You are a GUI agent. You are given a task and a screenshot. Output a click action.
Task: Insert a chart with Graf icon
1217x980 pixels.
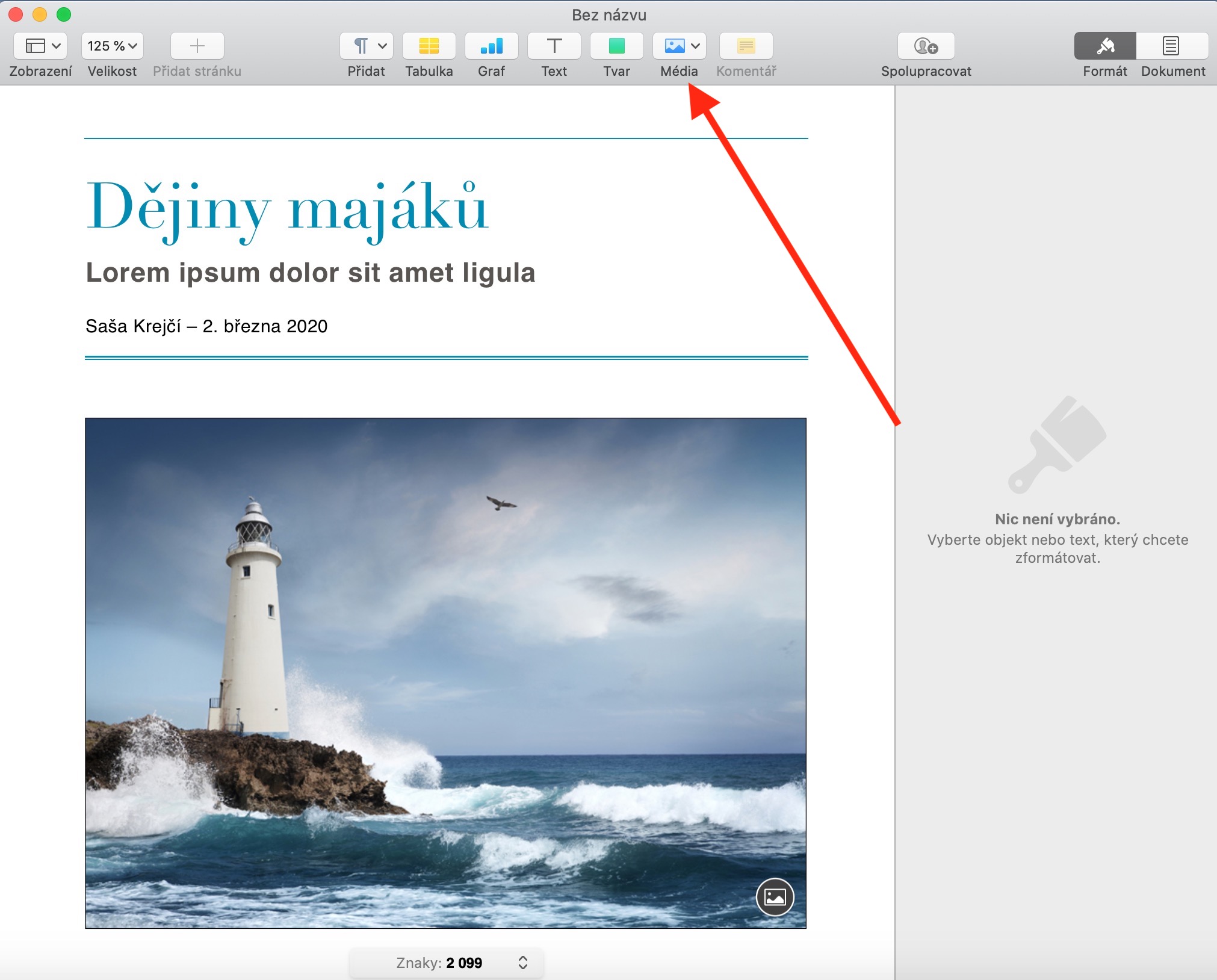491,46
